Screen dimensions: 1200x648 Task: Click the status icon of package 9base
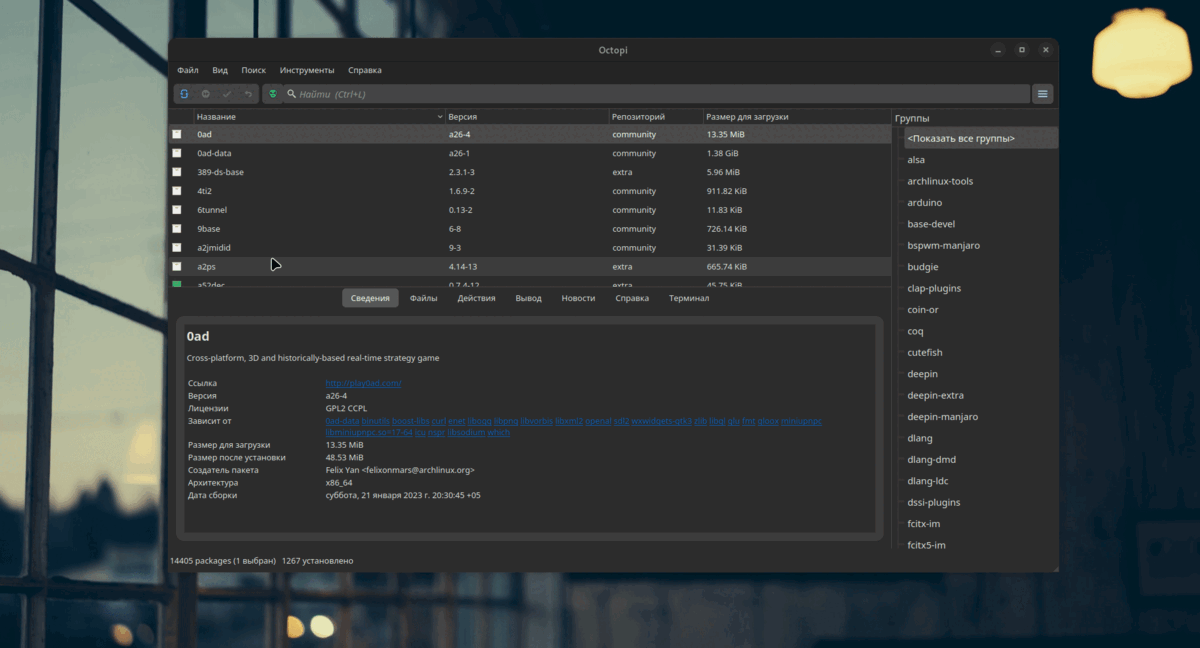pyautogui.click(x=177, y=229)
